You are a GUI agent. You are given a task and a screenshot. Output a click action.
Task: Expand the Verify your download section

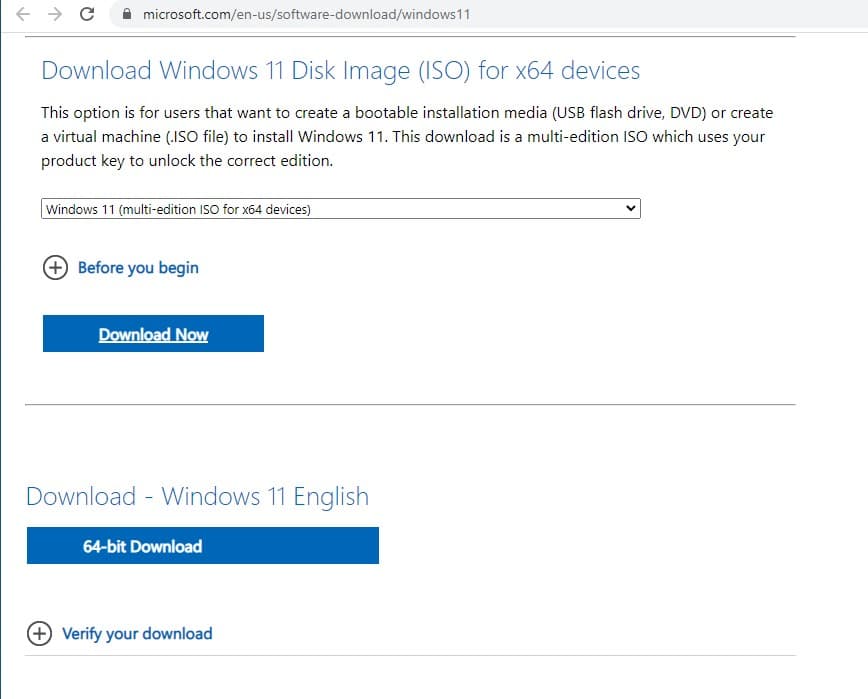[x=137, y=633]
